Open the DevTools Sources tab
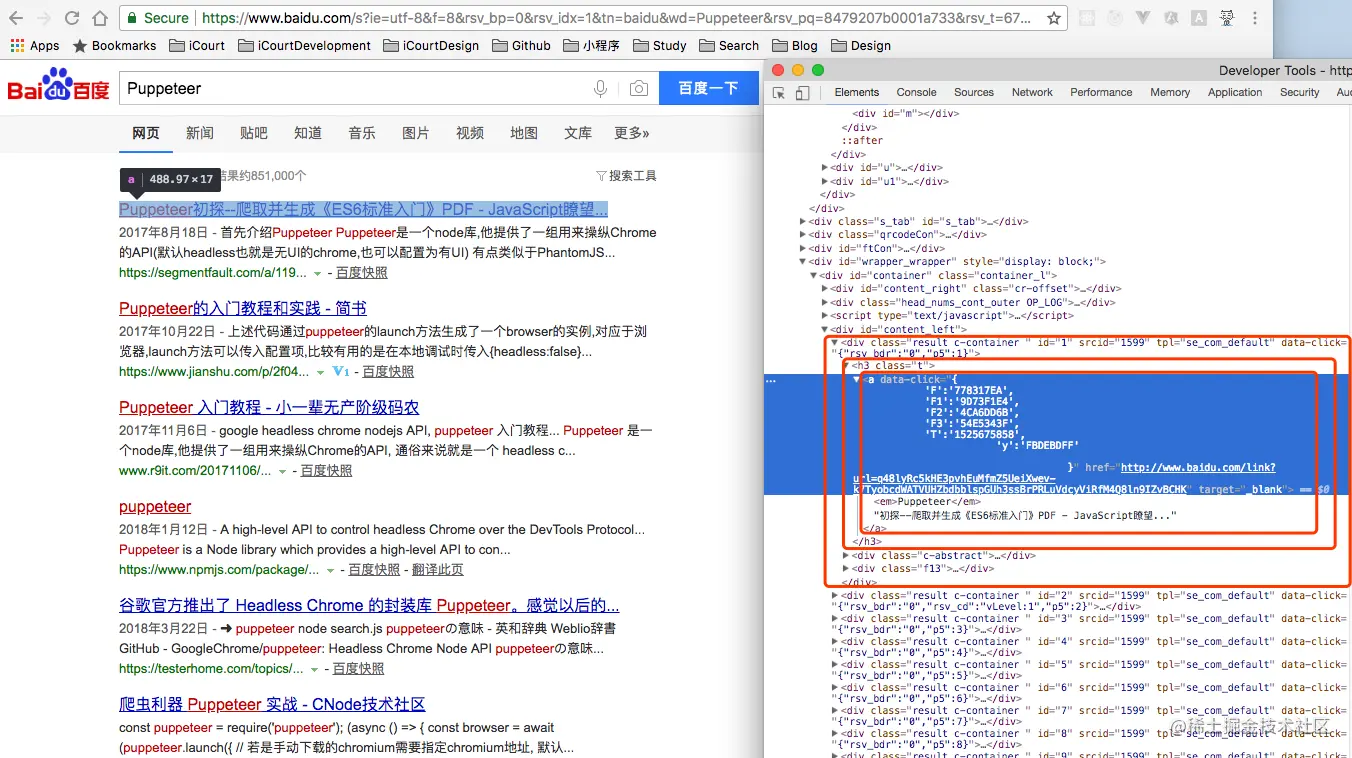This screenshot has width=1352, height=758. click(x=974, y=92)
